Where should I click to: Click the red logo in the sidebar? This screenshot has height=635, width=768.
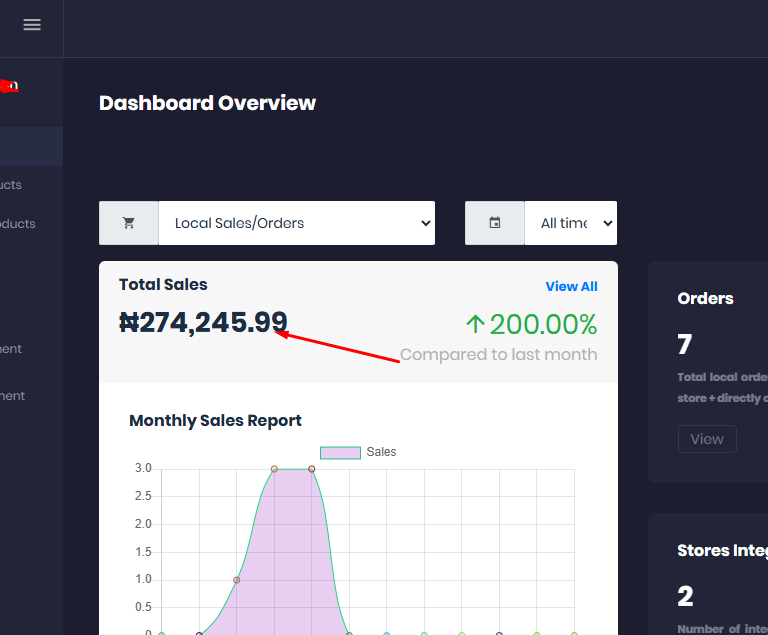click(x=9, y=86)
